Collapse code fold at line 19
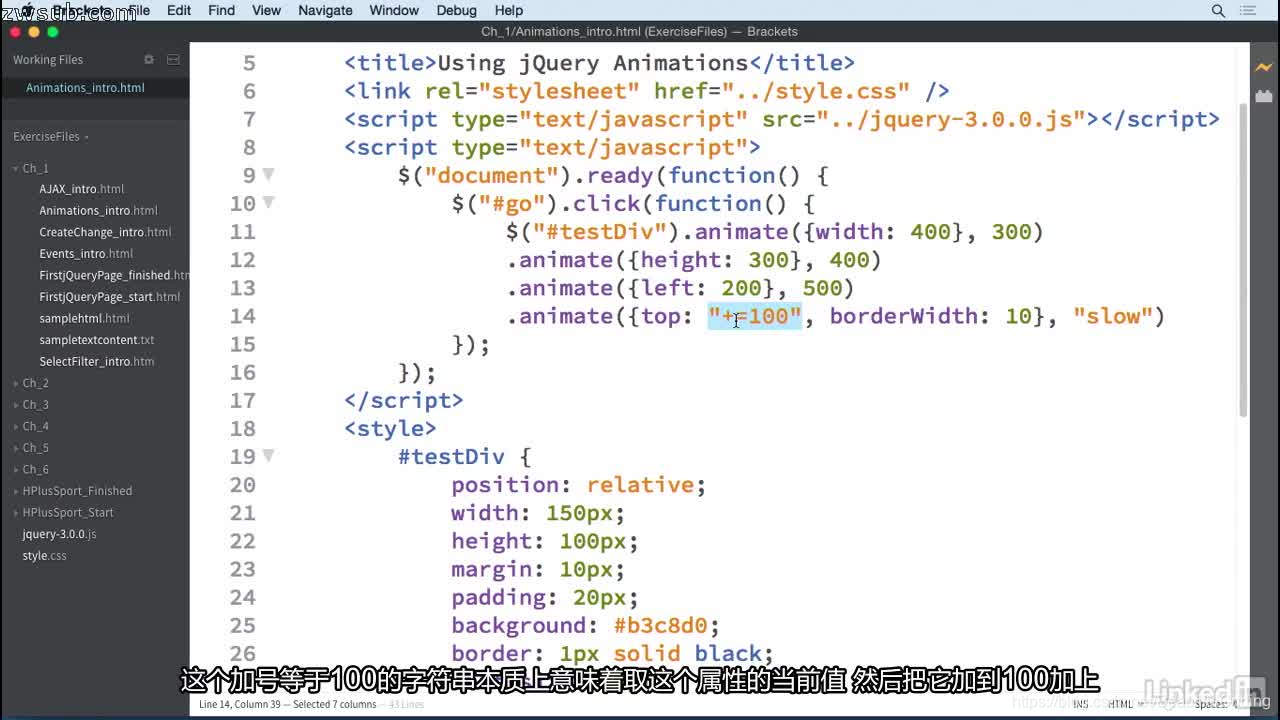This screenshot has height=720, width=1280. click(268, 455)
